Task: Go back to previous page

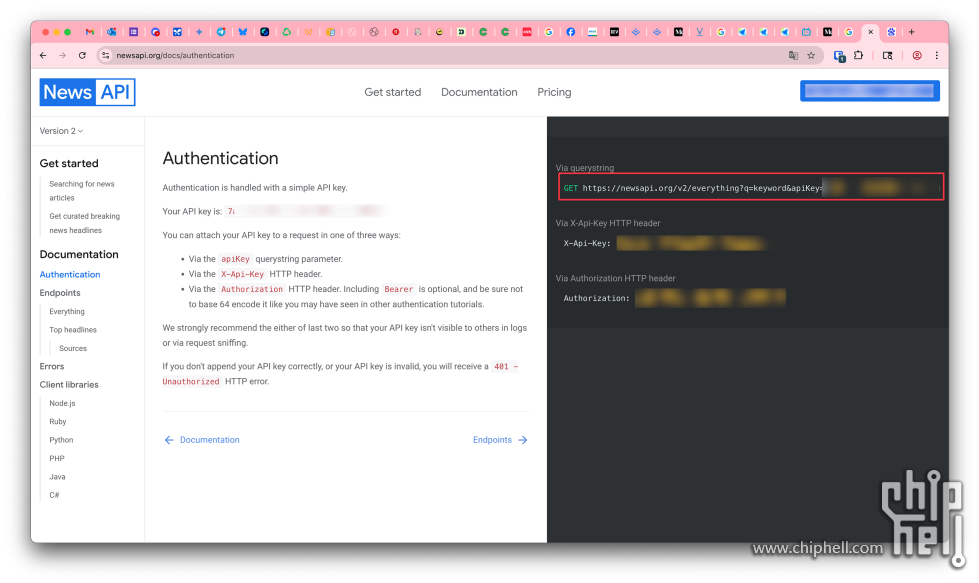Action: click(x=43, y=56)
